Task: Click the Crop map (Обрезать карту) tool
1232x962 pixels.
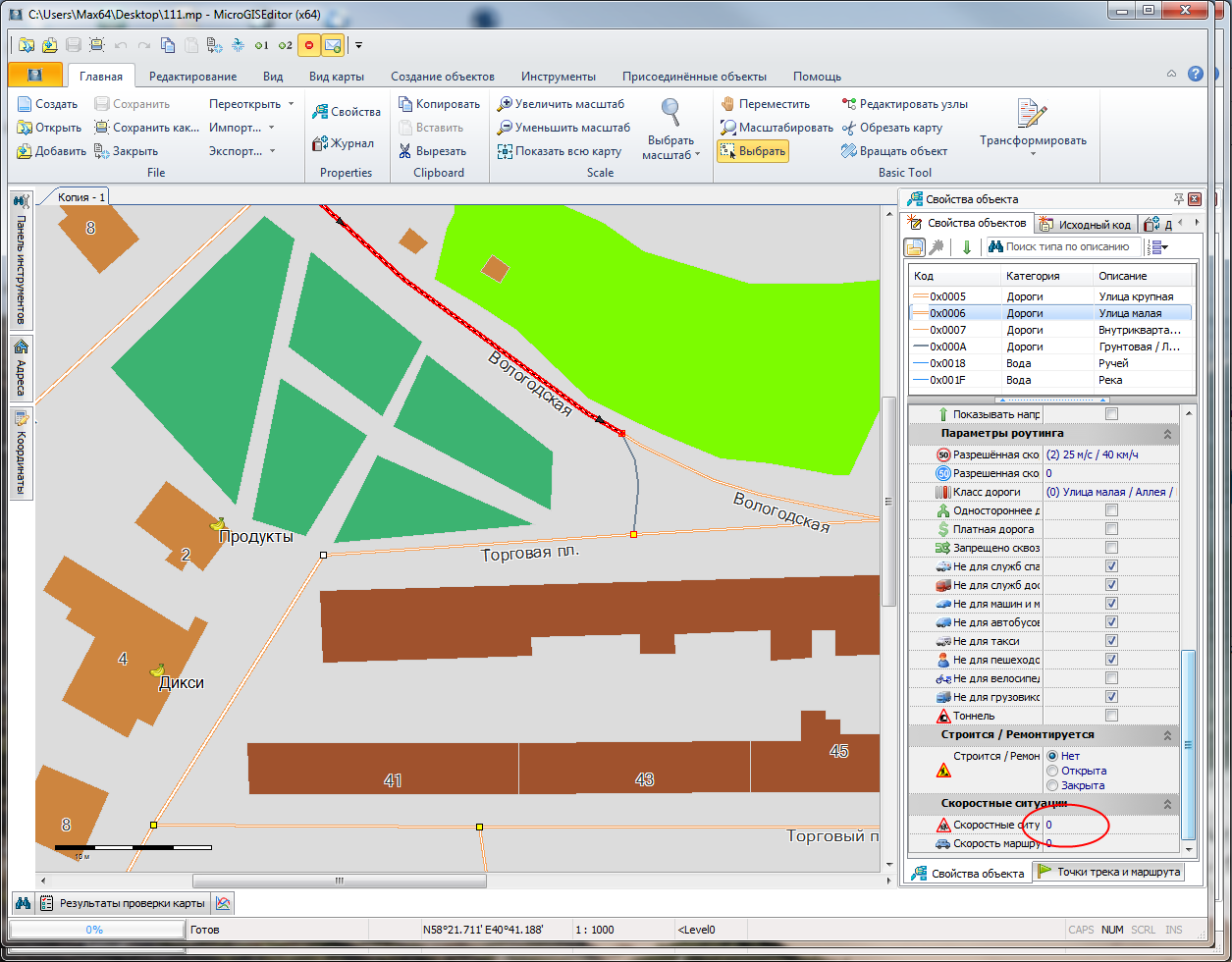Action: (891, 128)
